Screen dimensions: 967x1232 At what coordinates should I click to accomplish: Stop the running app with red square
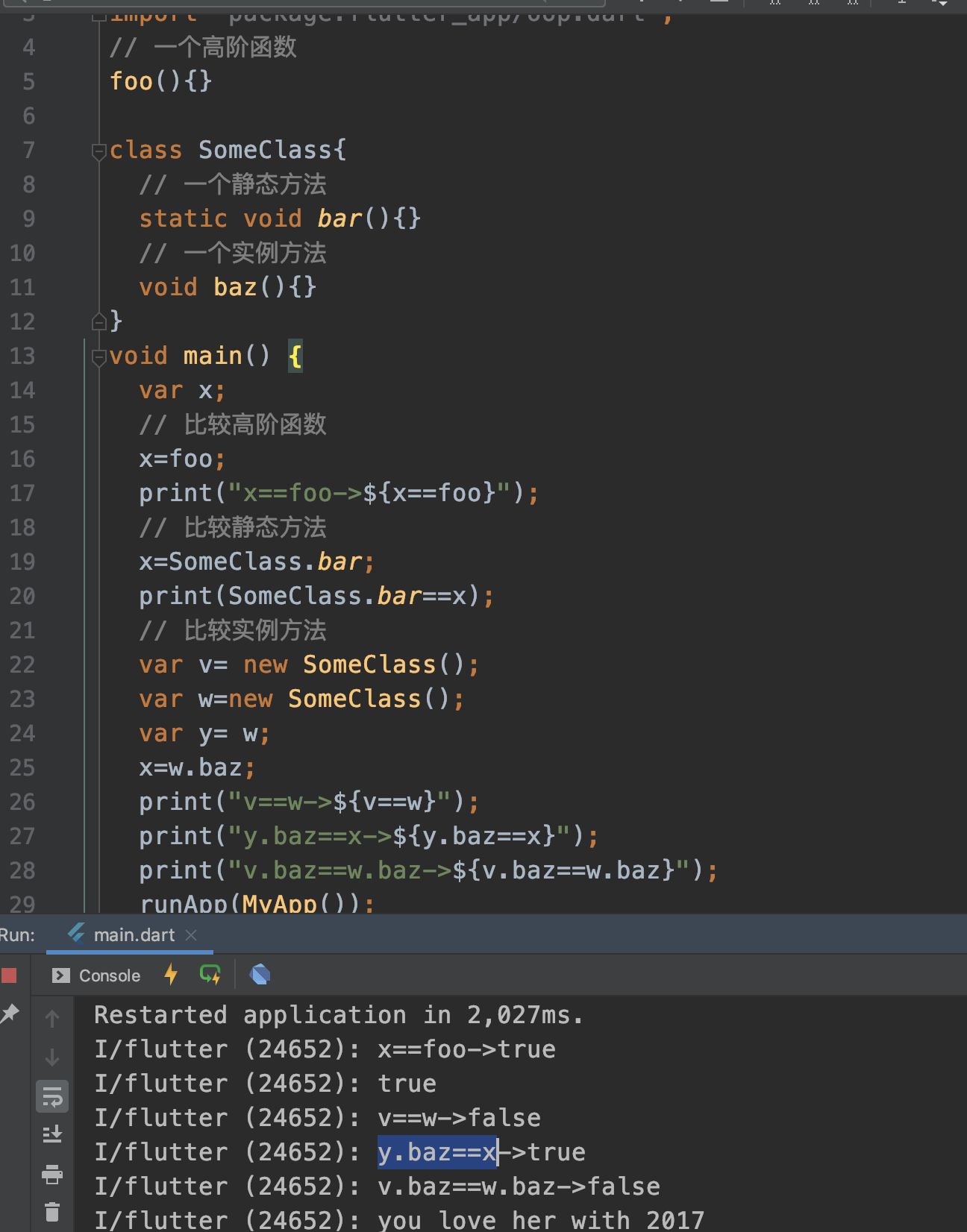pyautogui.click(x=9, y=975)
